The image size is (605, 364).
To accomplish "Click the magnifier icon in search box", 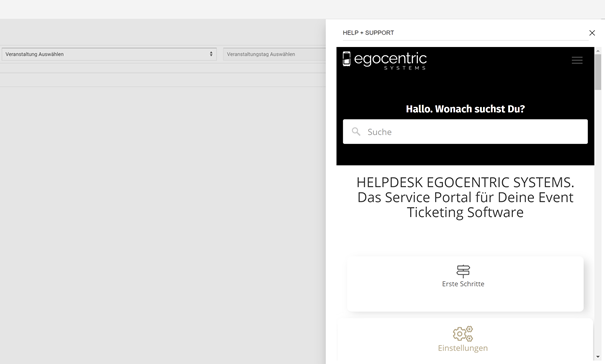I will tap(356, 132).
